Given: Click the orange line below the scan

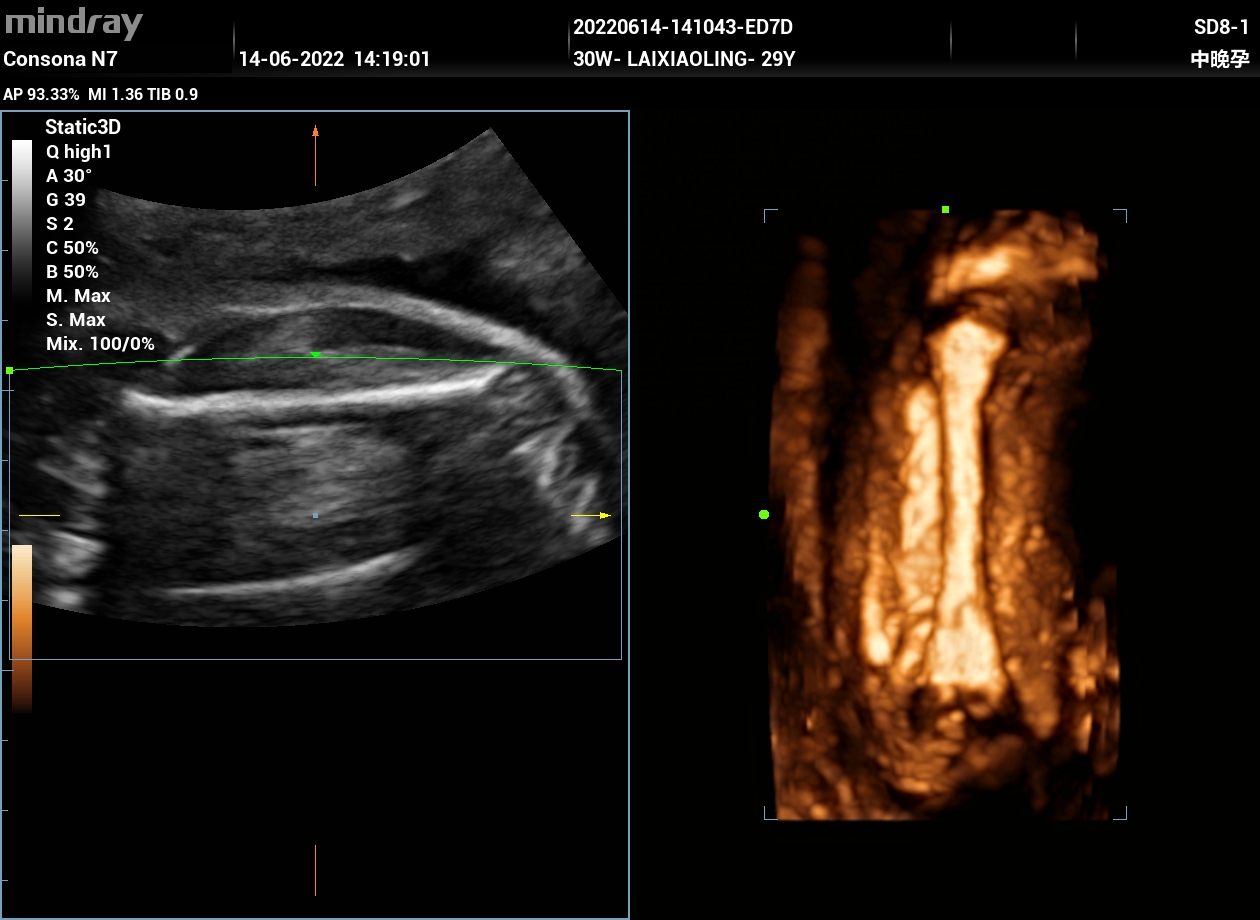Looking at the screenshot, I should [x=315, y=870].
